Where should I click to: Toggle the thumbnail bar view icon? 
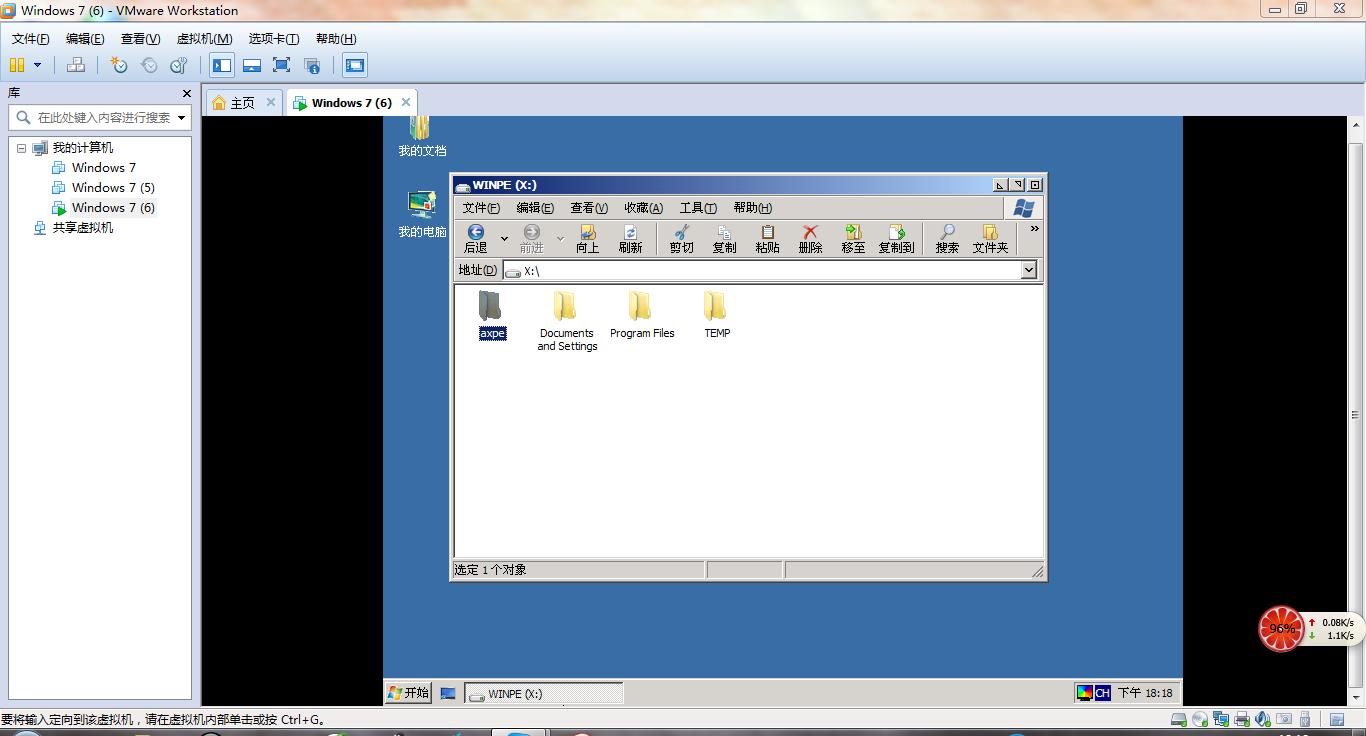tap(252, 65)
